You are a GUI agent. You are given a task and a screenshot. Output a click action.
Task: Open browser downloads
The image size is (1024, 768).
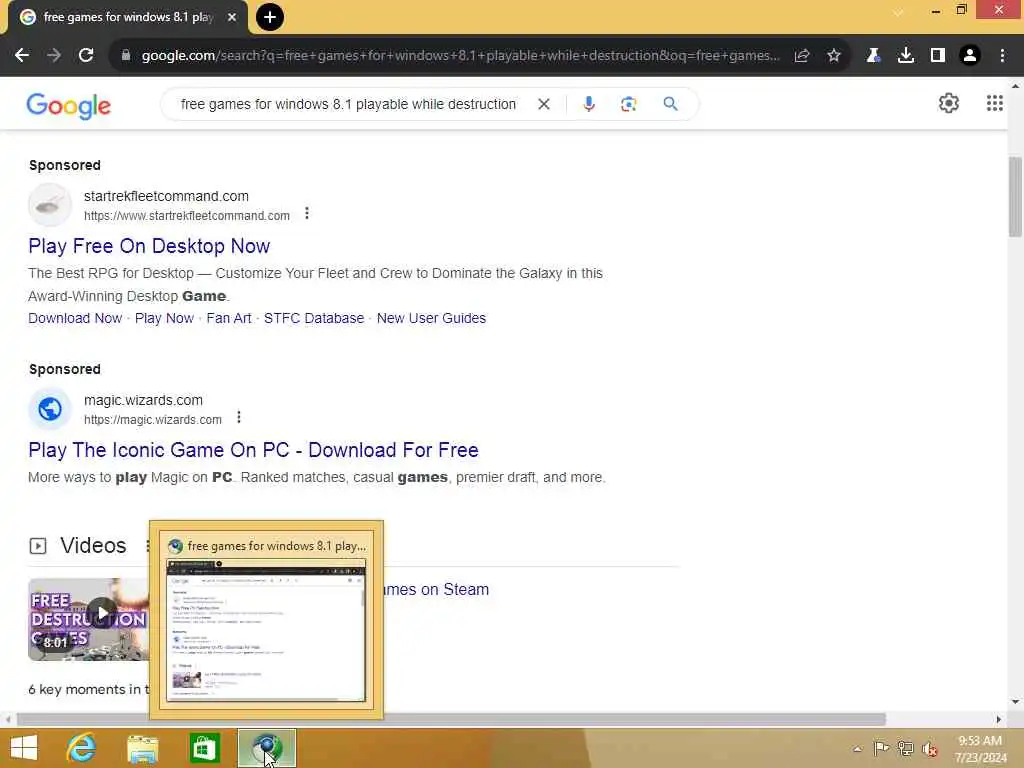click(x=906, y=56)
